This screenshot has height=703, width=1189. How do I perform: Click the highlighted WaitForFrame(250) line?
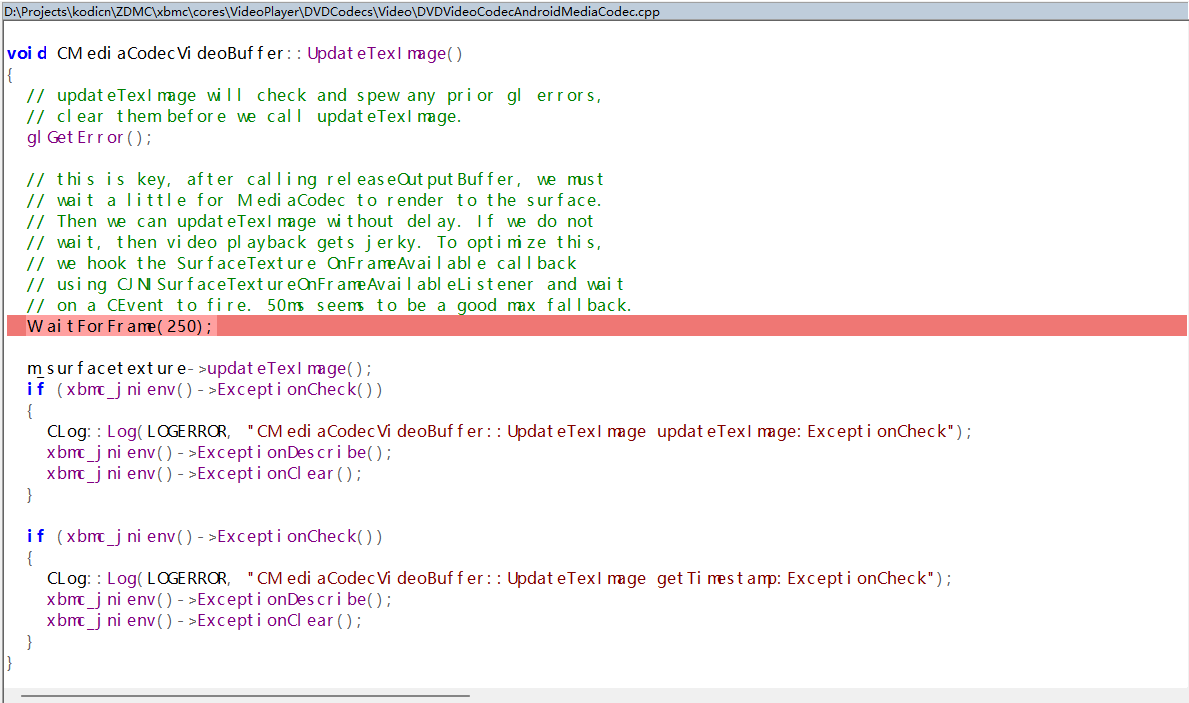120,326
